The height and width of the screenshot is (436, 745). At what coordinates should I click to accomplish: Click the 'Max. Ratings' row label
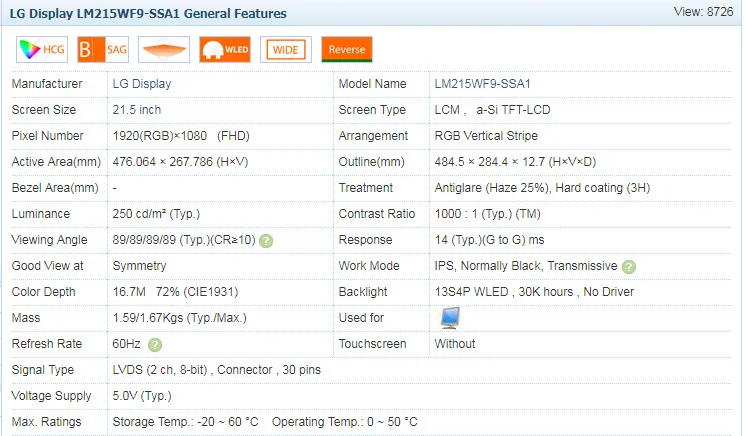47,422
